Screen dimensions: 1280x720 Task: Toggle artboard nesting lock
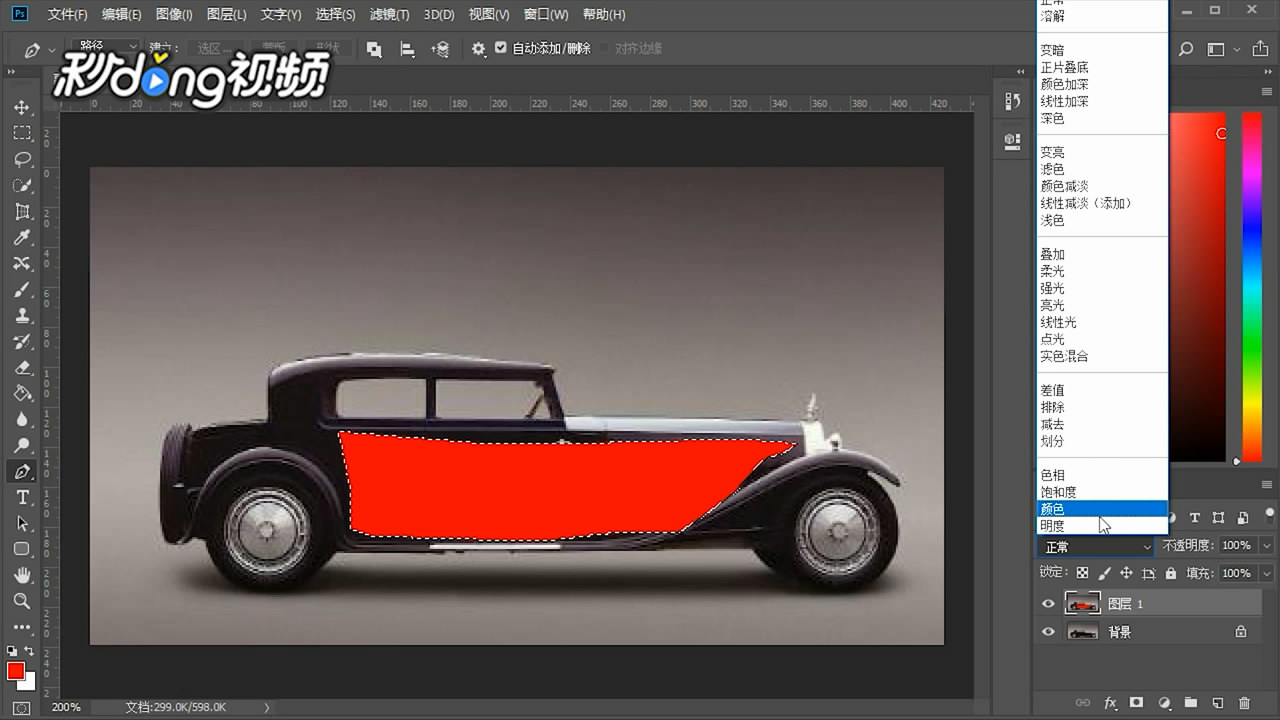(x=1148, y=573)
